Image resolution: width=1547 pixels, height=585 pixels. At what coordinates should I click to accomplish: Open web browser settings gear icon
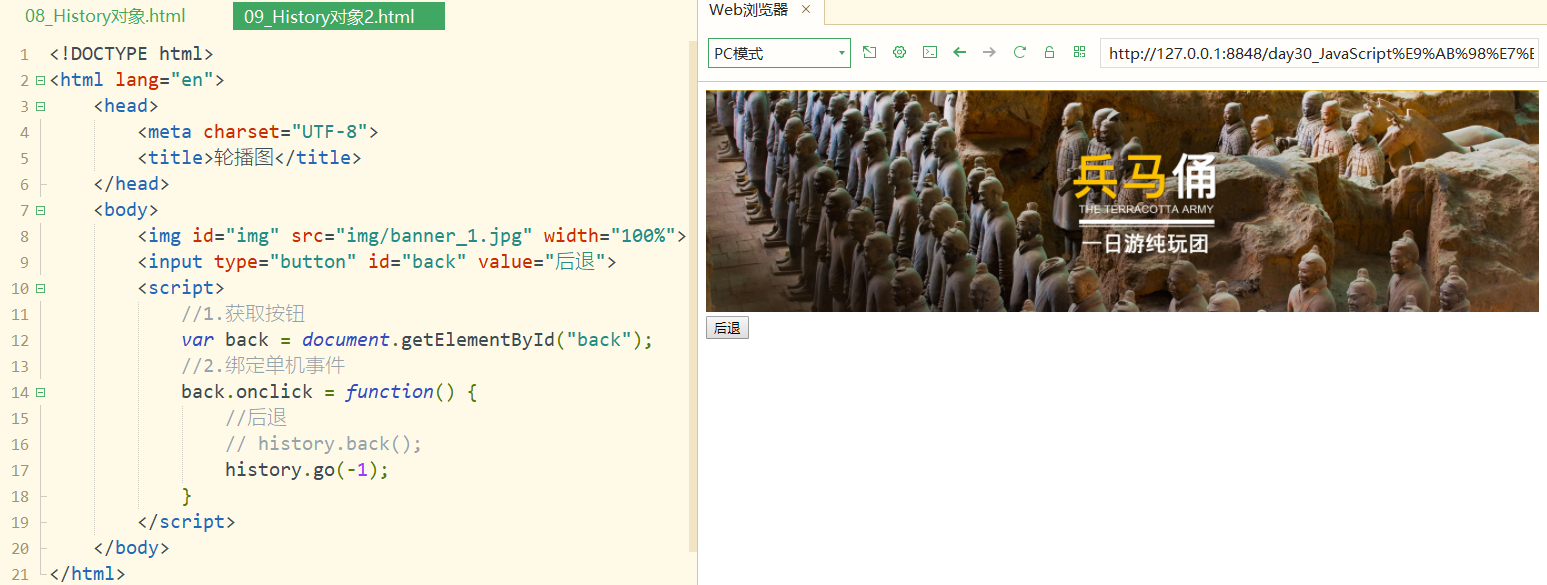pyautogui.click(x=899, y=52)
